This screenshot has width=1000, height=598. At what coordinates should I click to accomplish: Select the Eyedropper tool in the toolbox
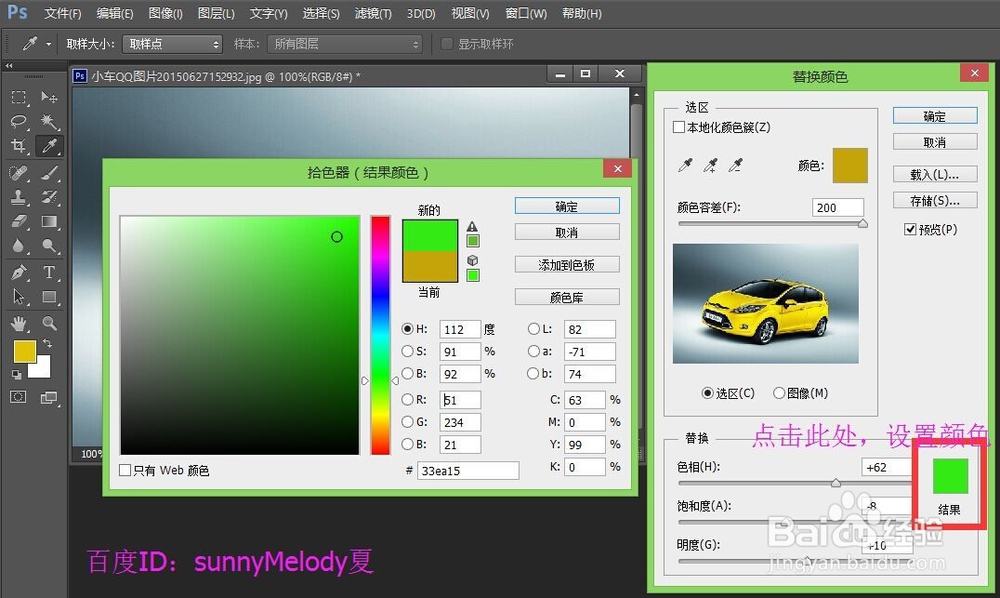pyautogui.click(x=49, y=146)
